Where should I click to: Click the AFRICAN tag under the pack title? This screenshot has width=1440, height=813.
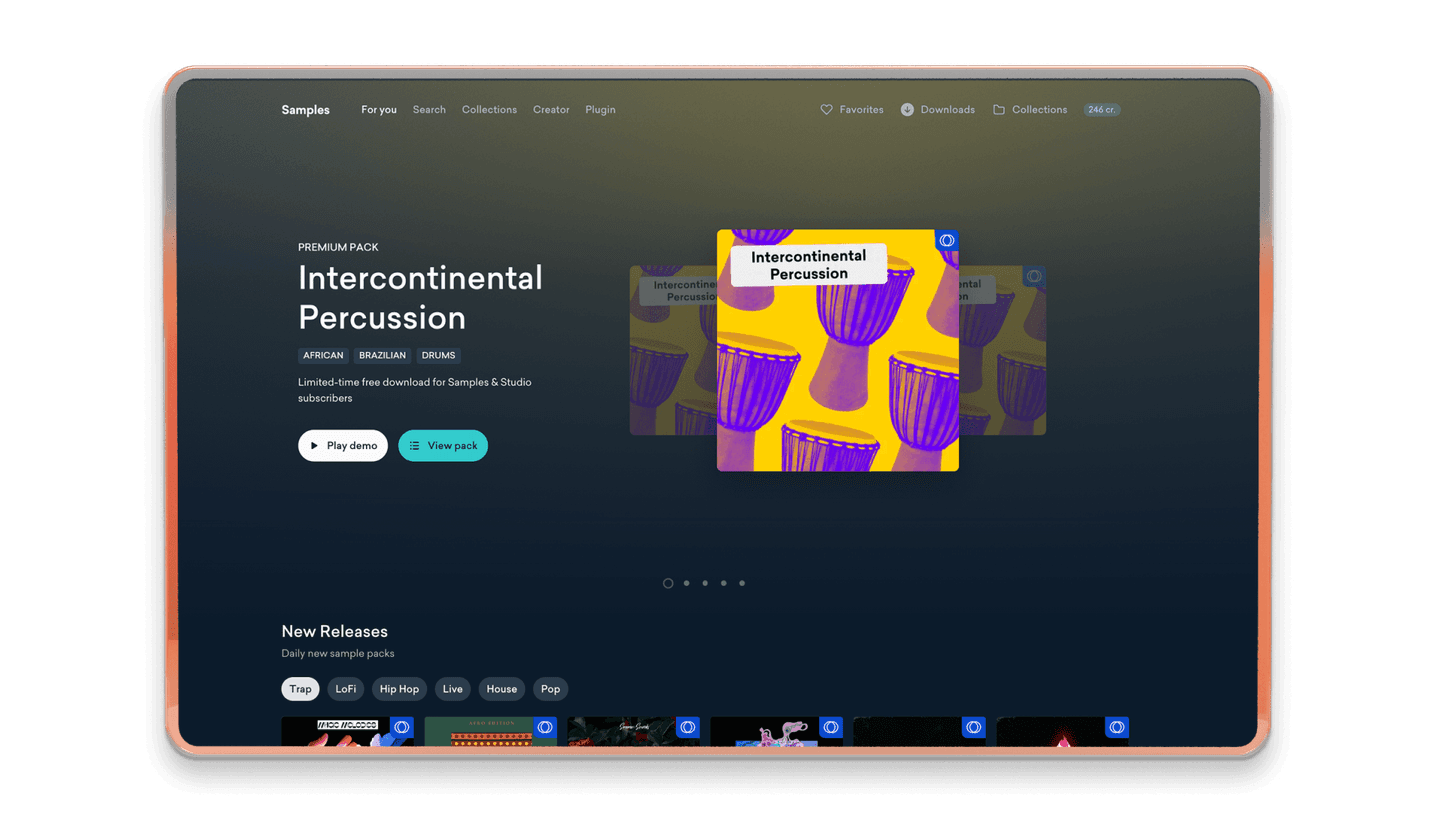point(322,355)
